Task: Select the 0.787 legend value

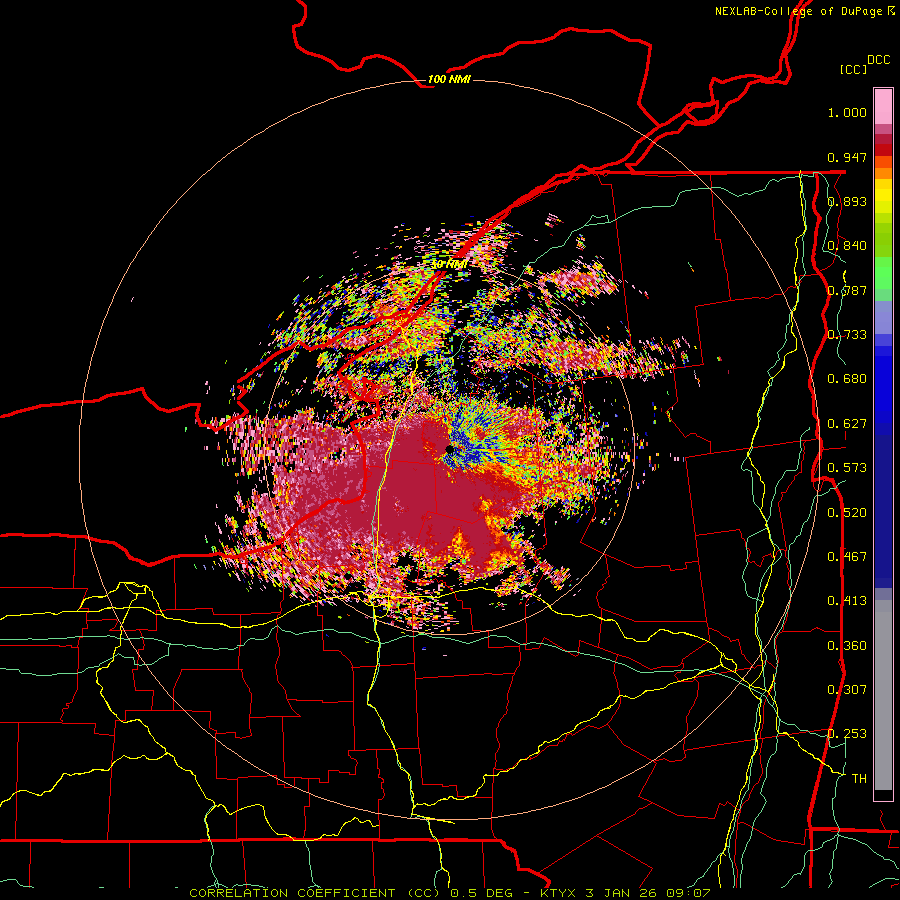Action: (x=847, y=290)
